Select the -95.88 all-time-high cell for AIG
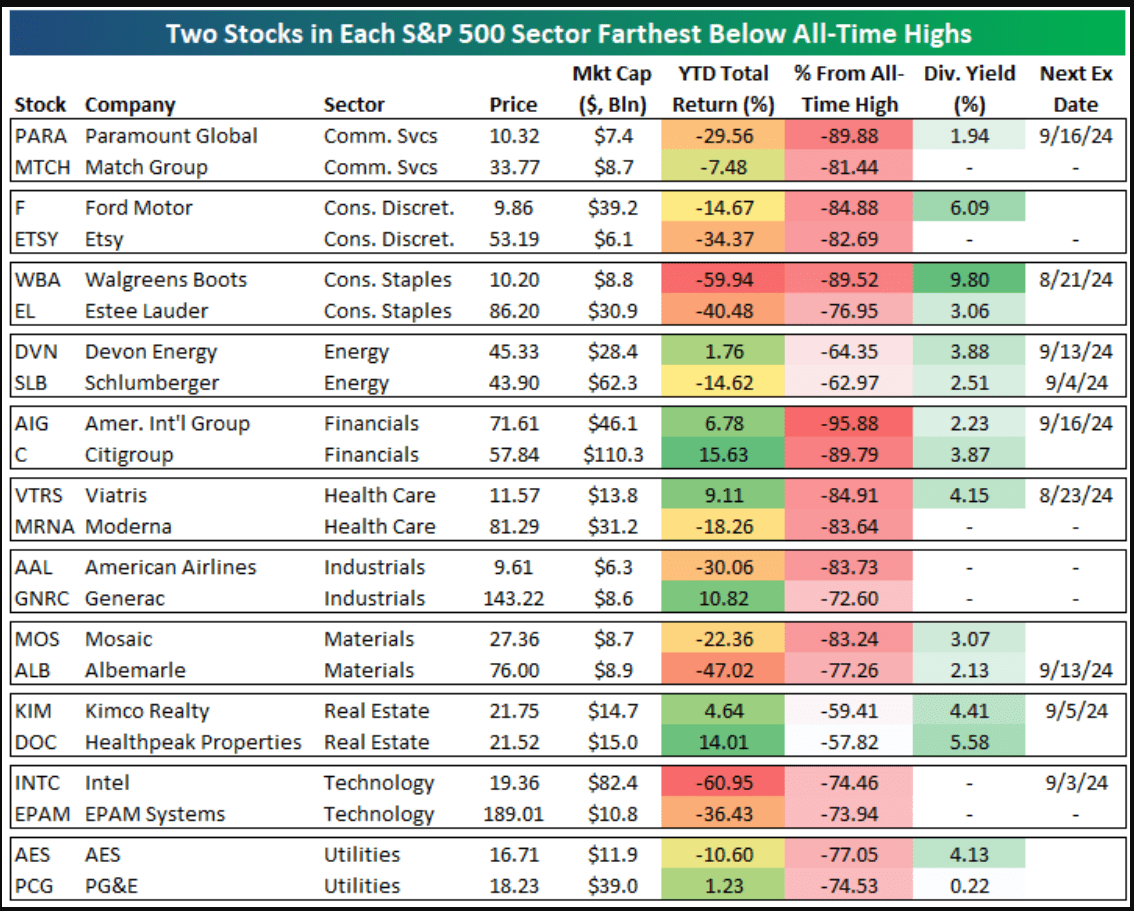The height and width of the screenshot is (911, 1134). [x=849, y=424]
